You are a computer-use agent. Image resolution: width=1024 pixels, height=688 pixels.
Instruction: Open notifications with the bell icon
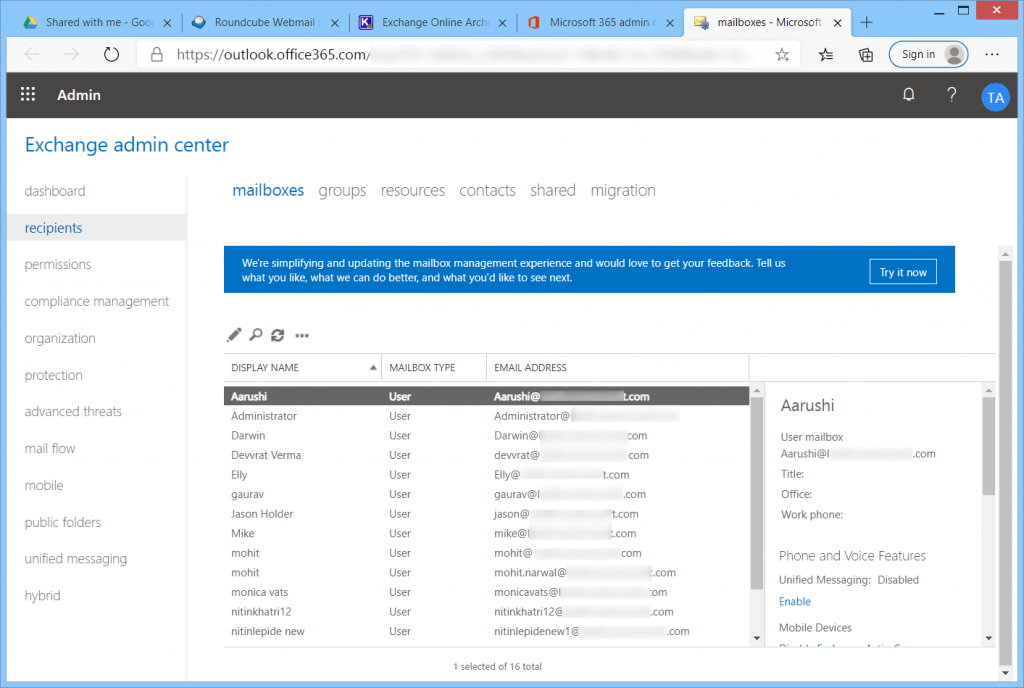(908, 94)
